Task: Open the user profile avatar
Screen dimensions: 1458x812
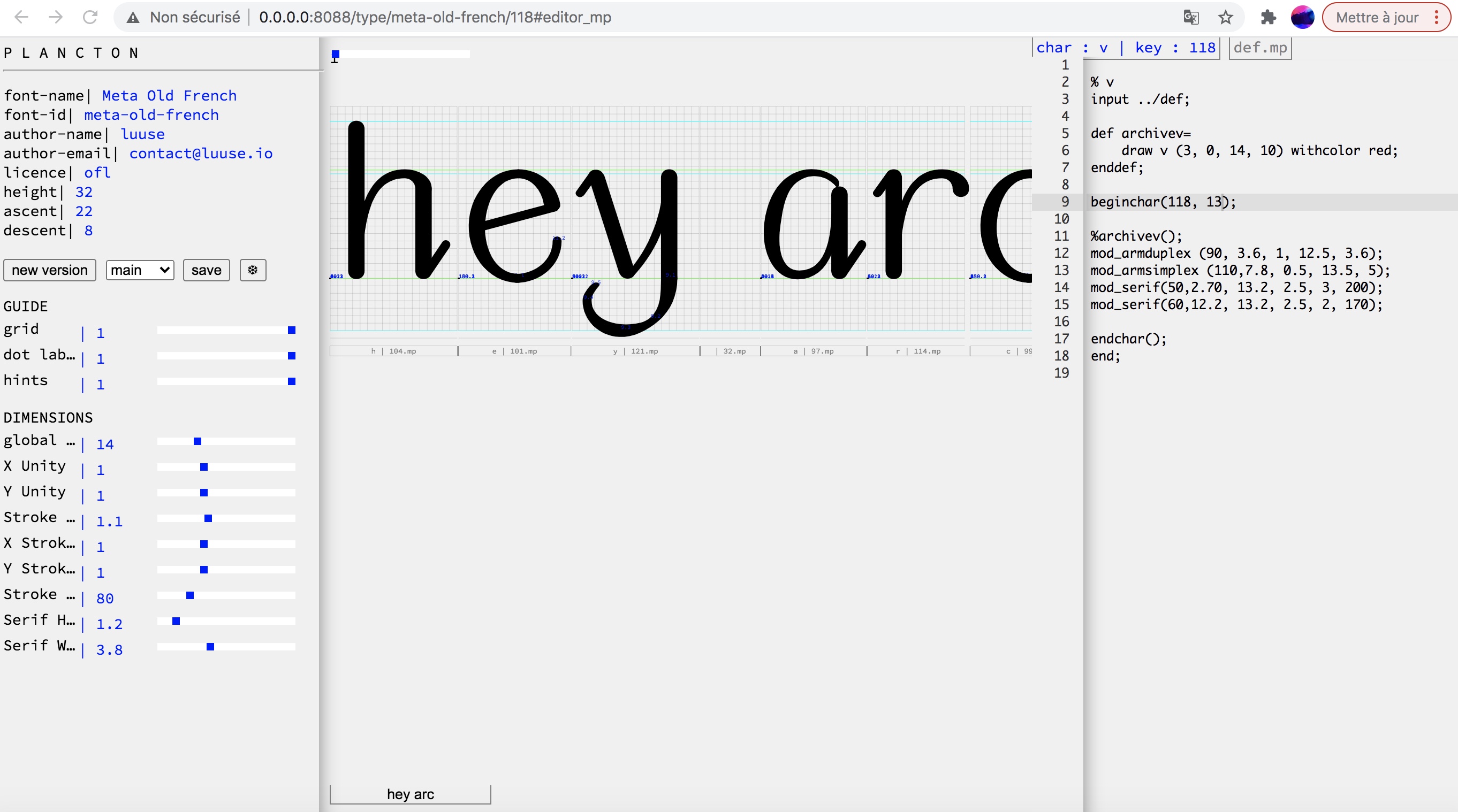Action: click(x=1302, y=17)
